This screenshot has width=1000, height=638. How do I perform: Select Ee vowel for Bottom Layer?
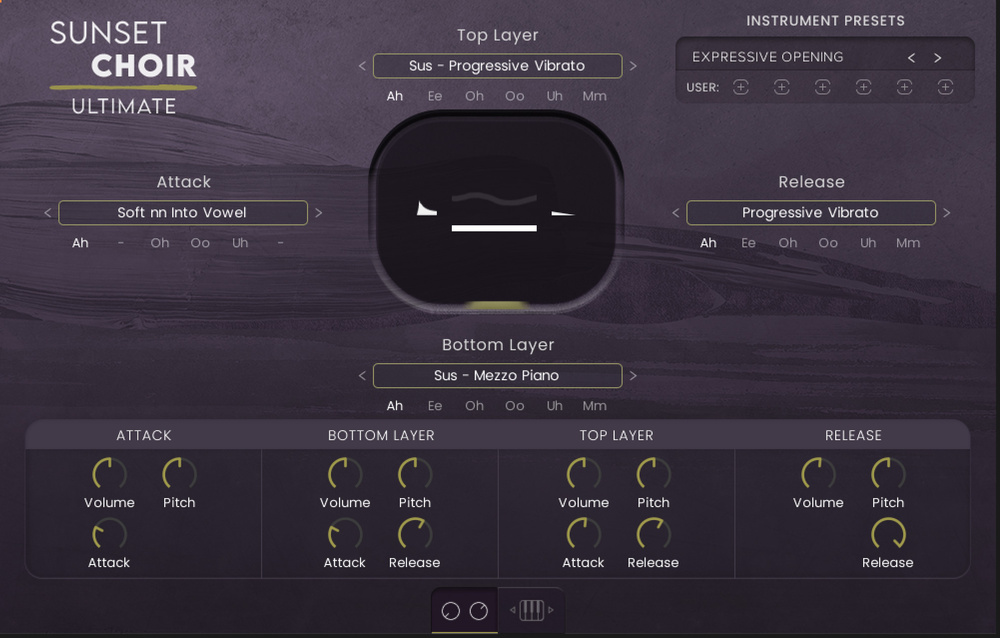[x=435, y=406]
